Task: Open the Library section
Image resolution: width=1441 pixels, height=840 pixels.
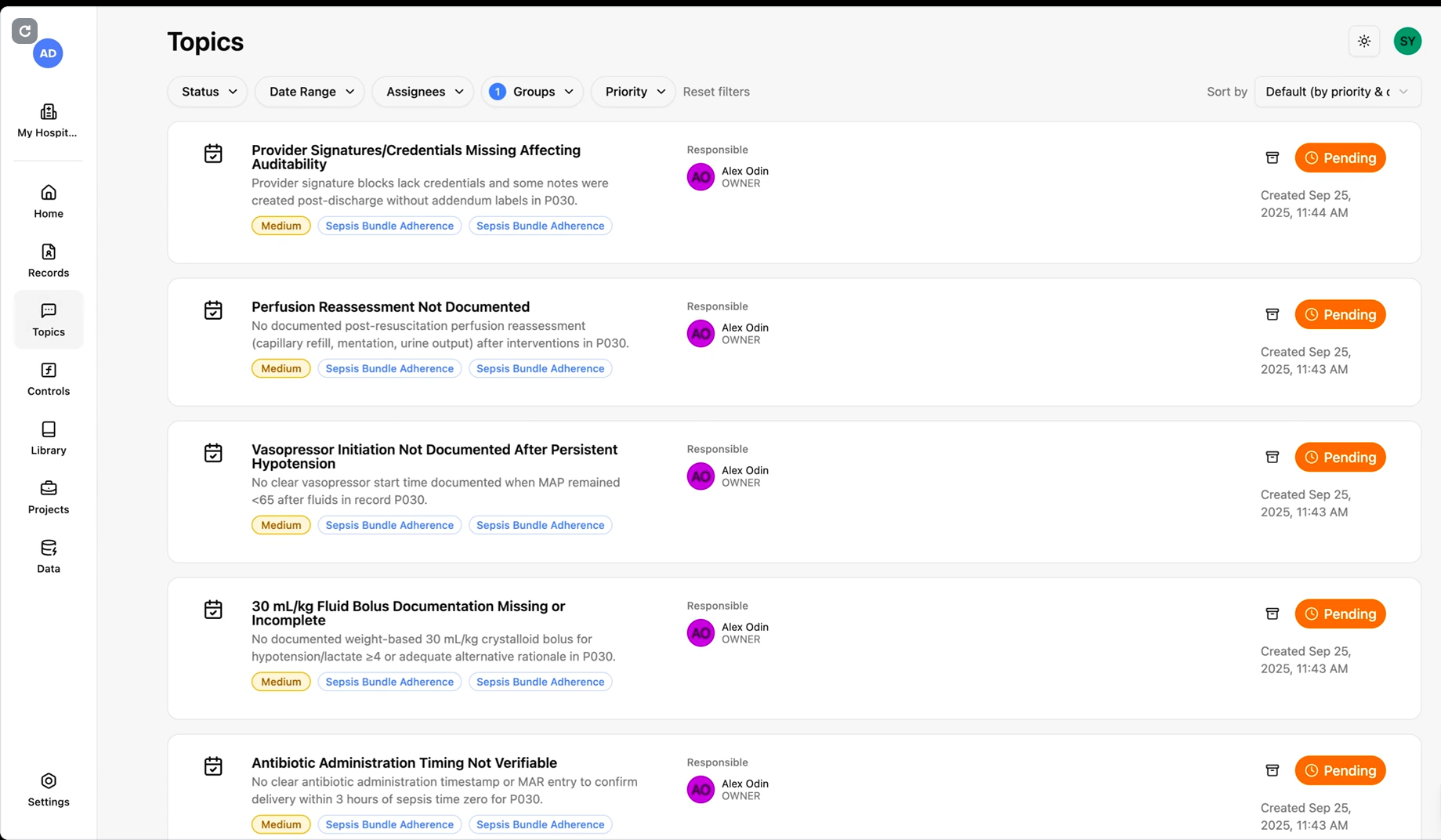Action: [49, 438]
